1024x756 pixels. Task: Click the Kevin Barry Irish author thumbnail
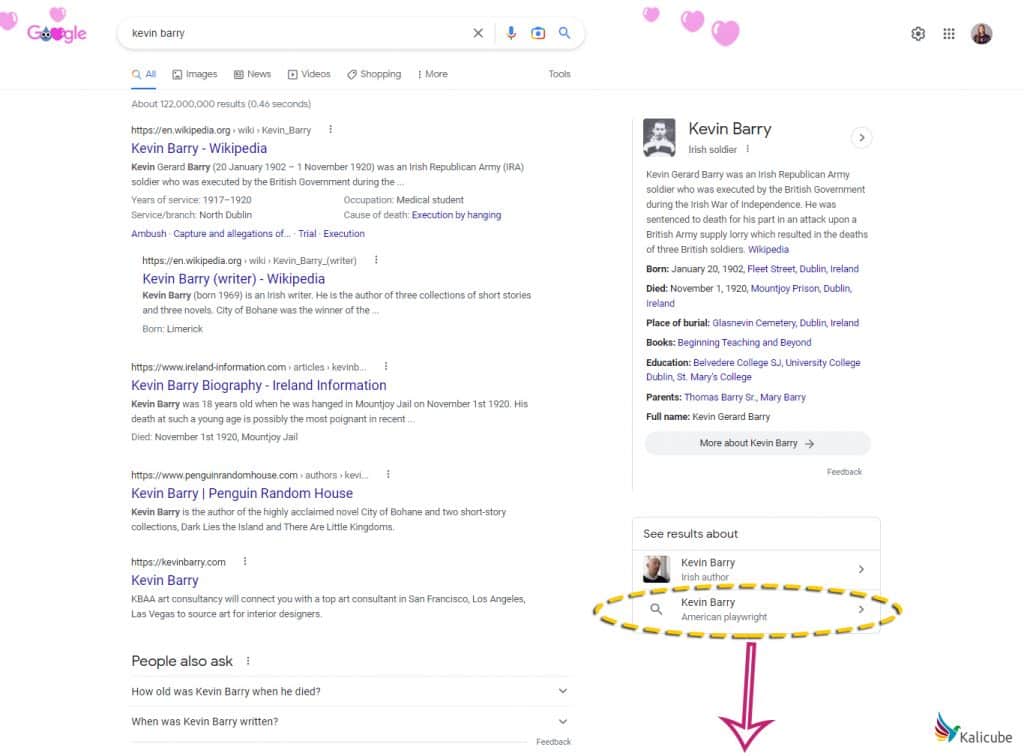657,569
